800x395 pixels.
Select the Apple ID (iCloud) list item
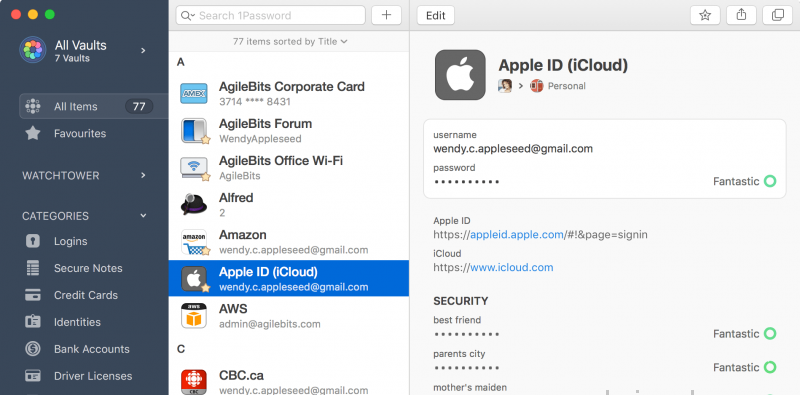click(289, 279)
